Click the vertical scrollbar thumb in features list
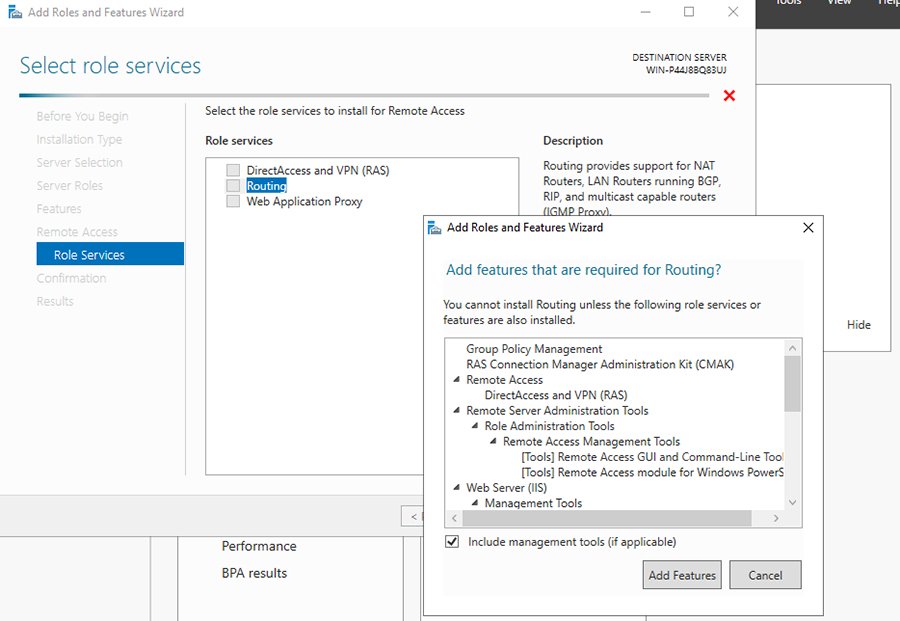Viewport: 900px width, 621px height. (x=792, y=385)
